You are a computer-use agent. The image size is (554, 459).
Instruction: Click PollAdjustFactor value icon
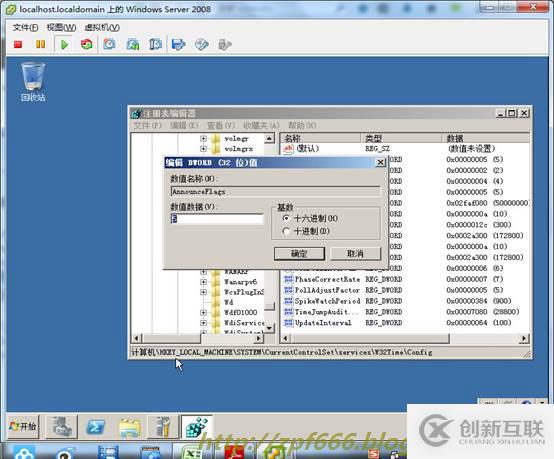pos(288,290)
